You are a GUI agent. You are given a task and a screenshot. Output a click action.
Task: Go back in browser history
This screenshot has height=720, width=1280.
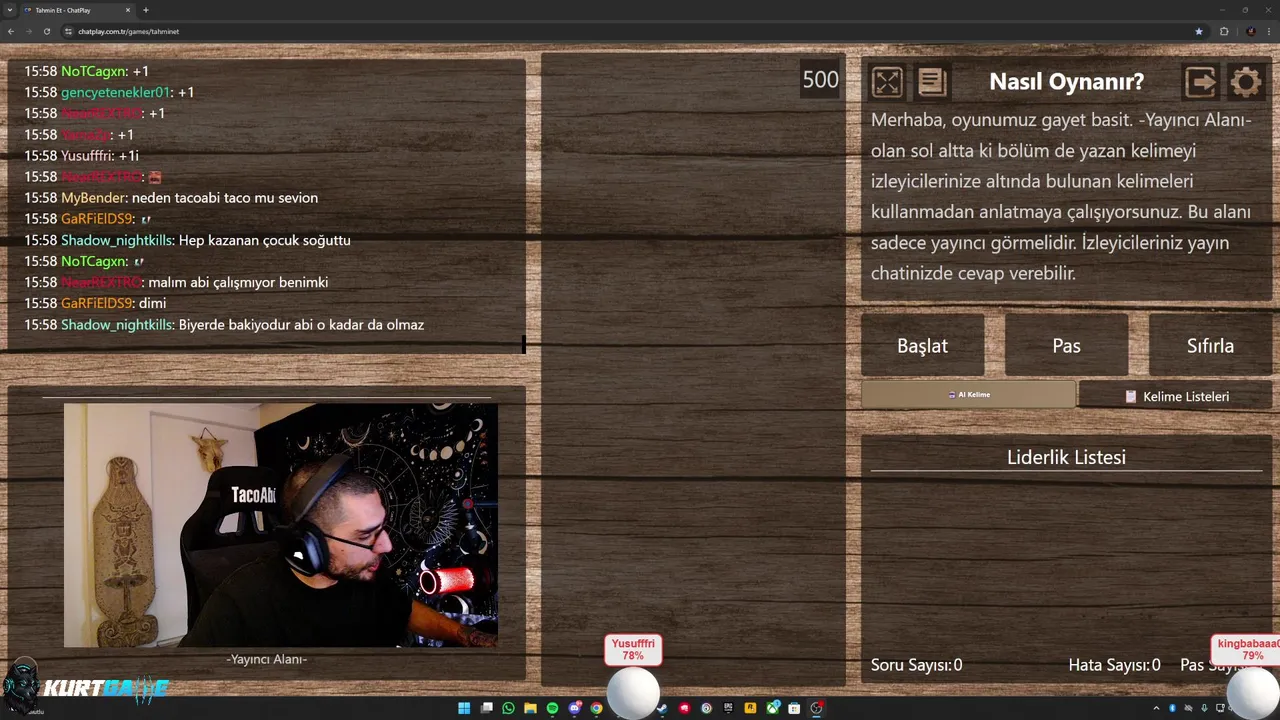pyautogui.click(x=11, y=31)
